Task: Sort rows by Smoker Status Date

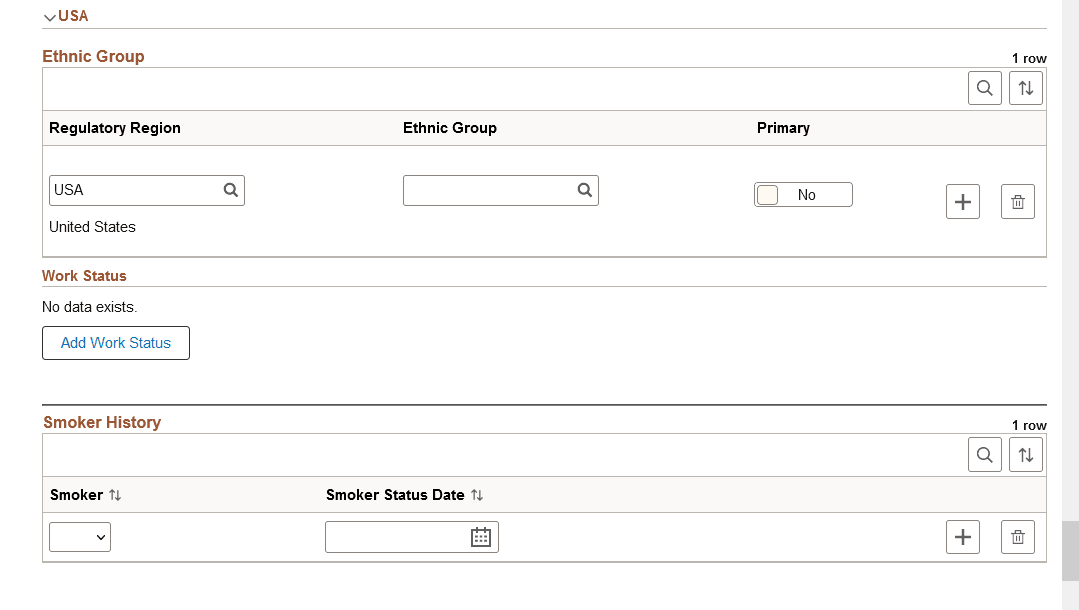Action: click(x=478, y=494)
